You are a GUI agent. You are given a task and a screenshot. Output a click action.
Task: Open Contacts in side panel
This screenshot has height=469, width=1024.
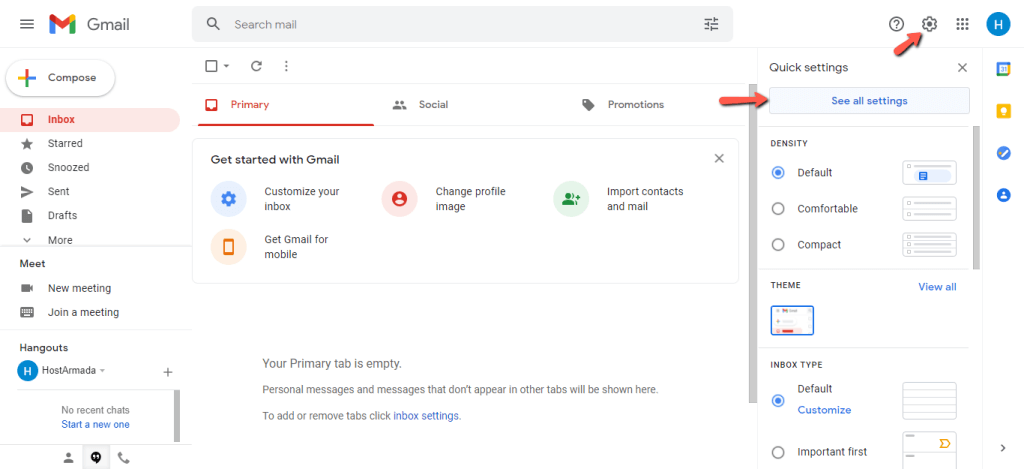point(1003,195)
